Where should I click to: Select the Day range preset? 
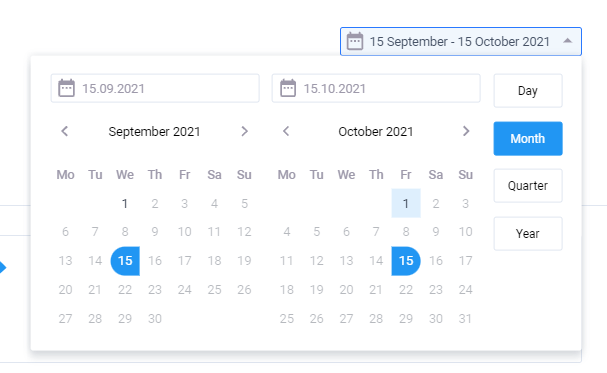coord(528,91)
